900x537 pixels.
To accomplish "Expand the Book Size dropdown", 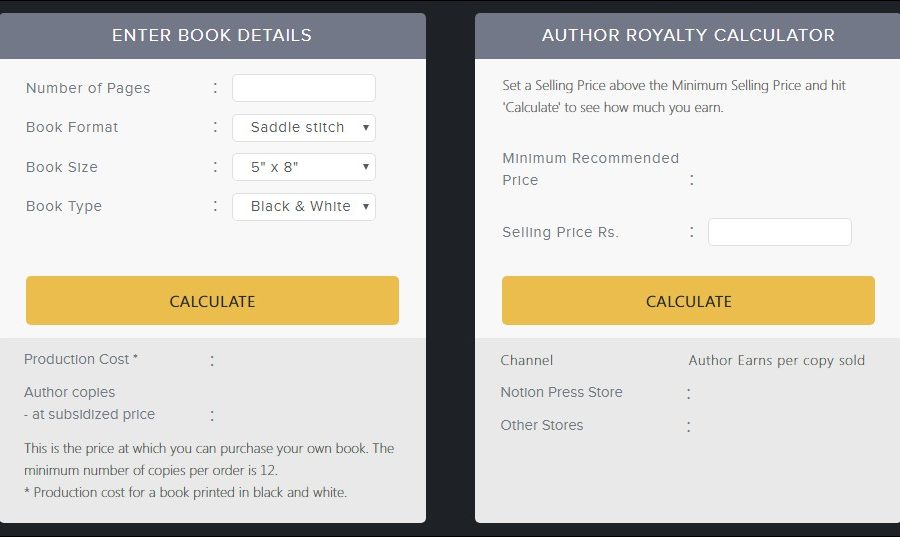I will [303, 167].
